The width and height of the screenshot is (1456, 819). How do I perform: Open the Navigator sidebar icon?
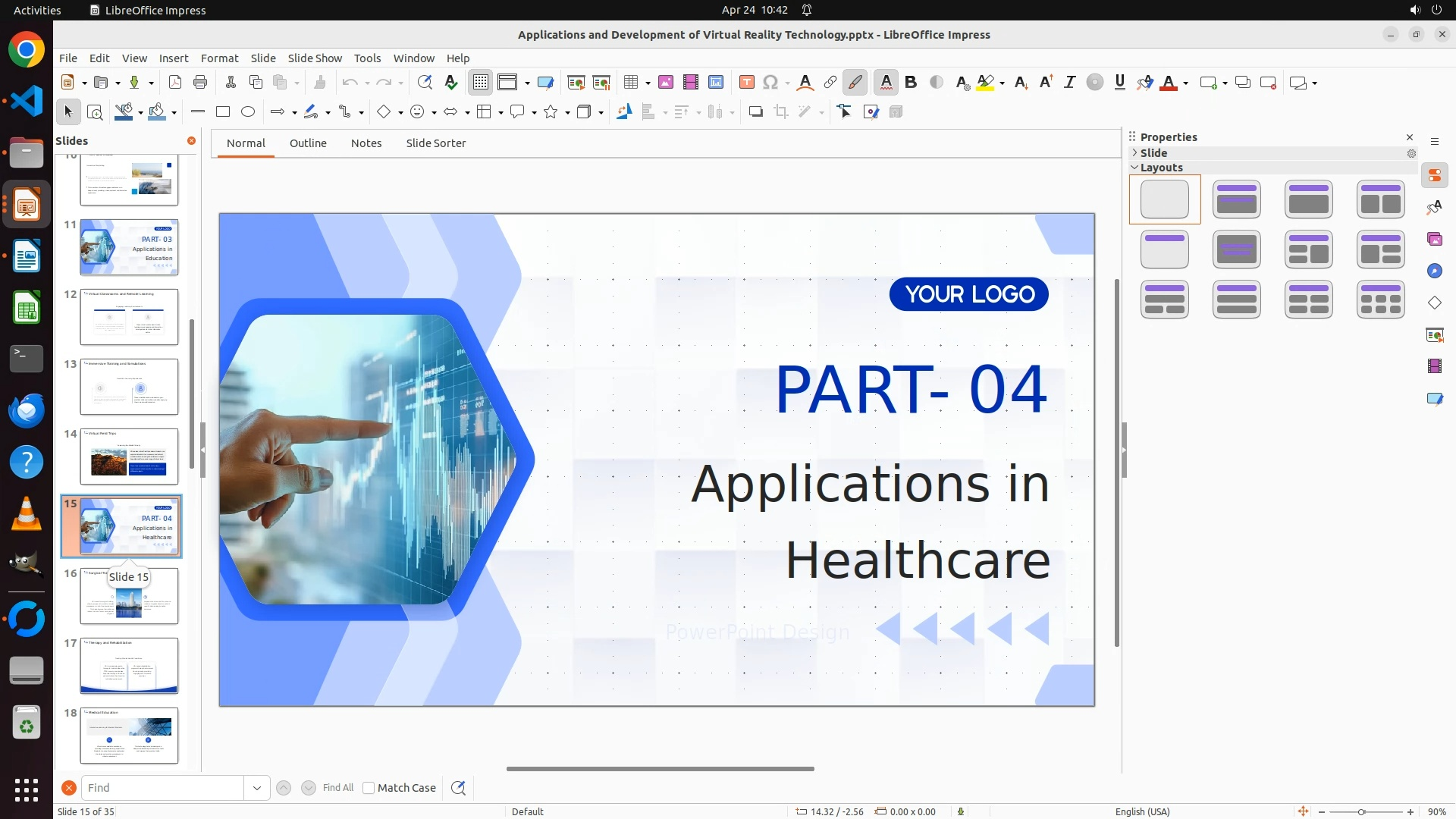click(1435, 271)
